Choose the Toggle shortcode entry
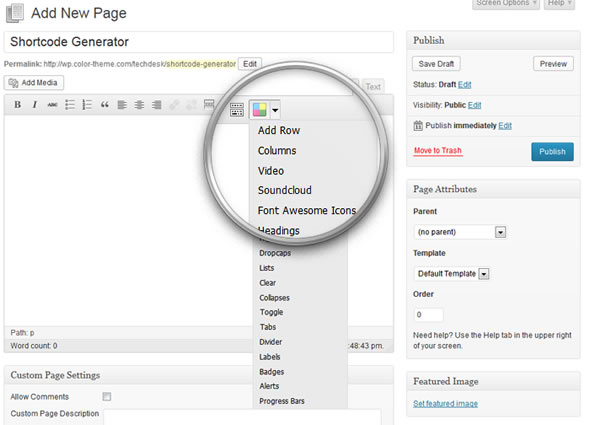The image size is (590, 425). [271, 312]
